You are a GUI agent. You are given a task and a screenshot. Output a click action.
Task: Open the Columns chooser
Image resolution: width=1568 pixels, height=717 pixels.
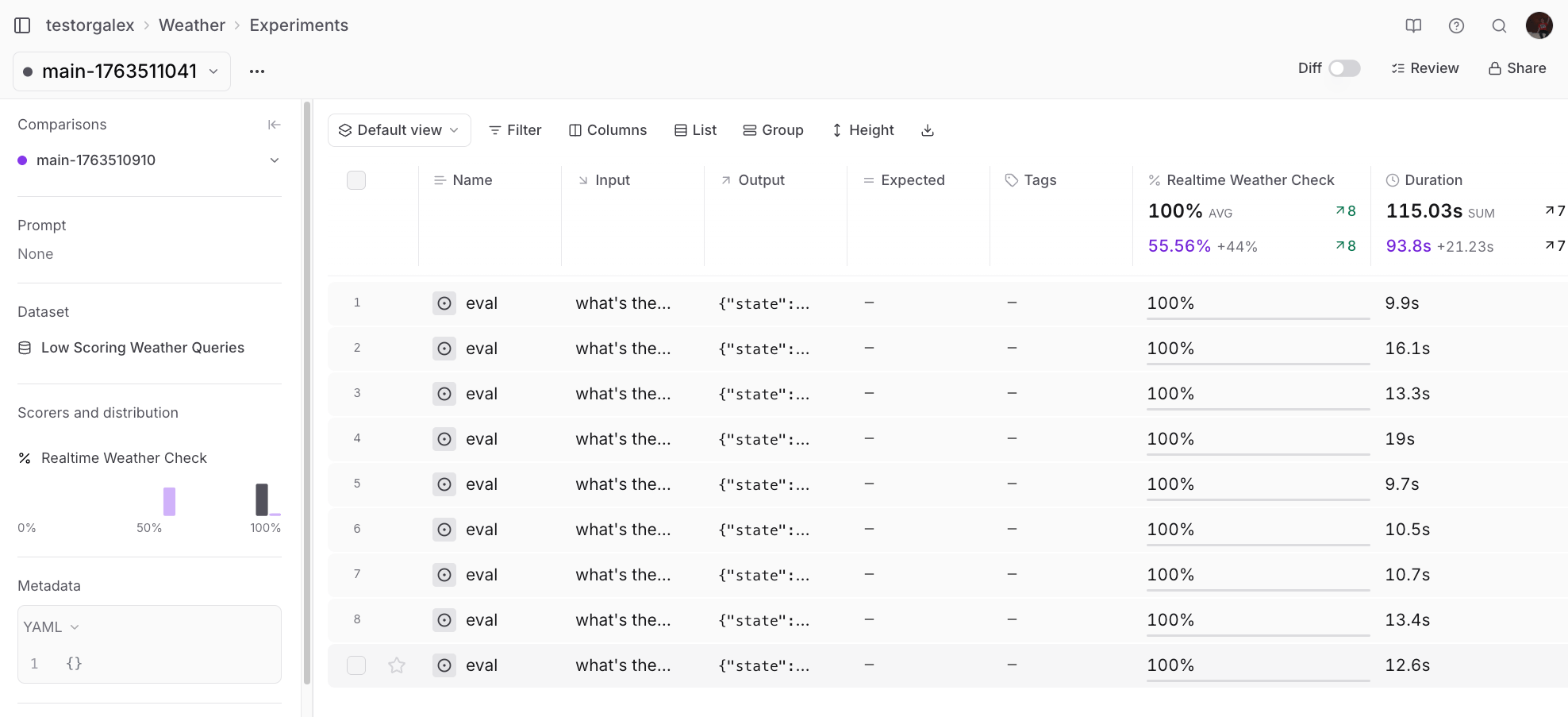[608, 130]
